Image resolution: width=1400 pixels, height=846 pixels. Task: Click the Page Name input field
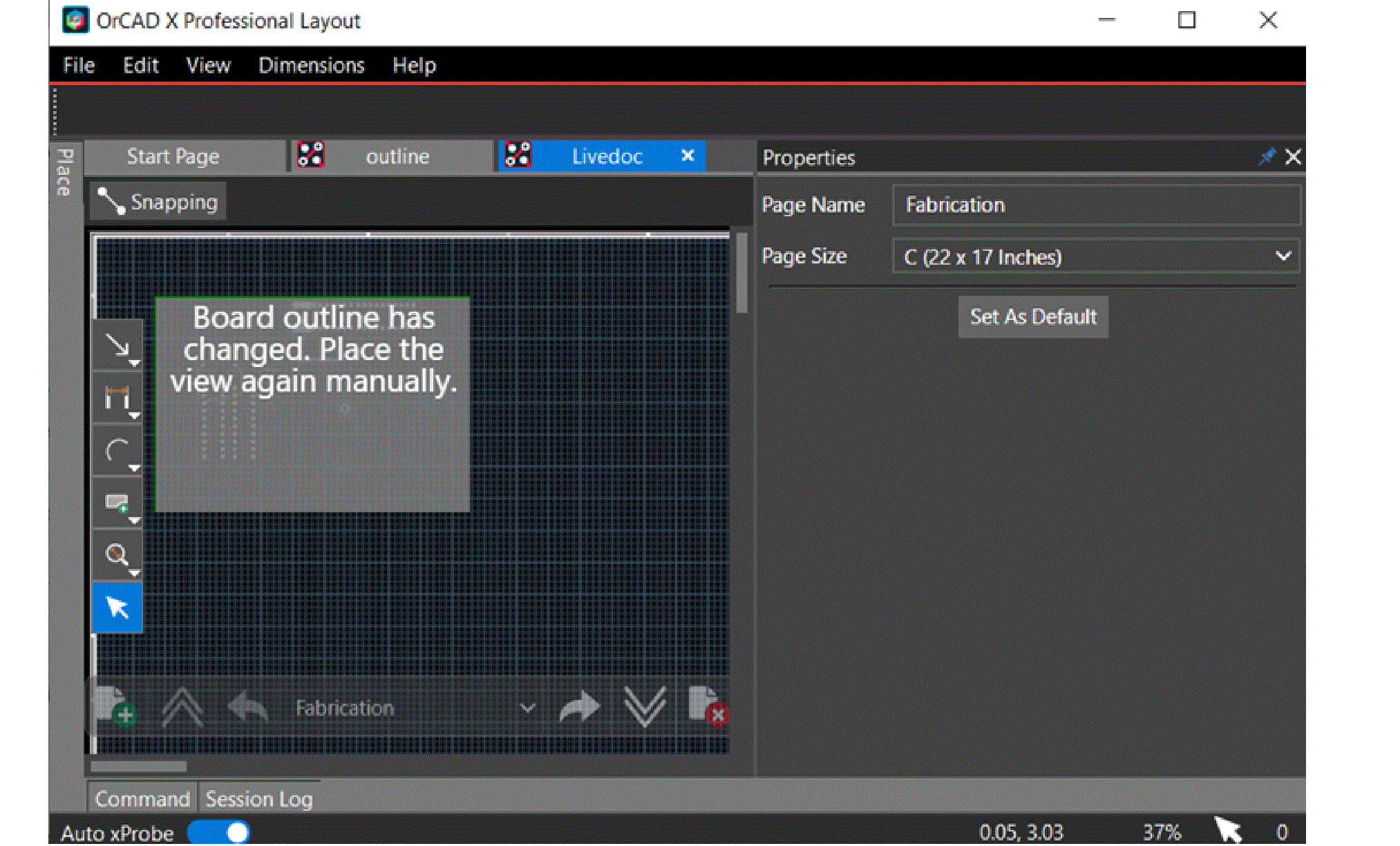1096,205
